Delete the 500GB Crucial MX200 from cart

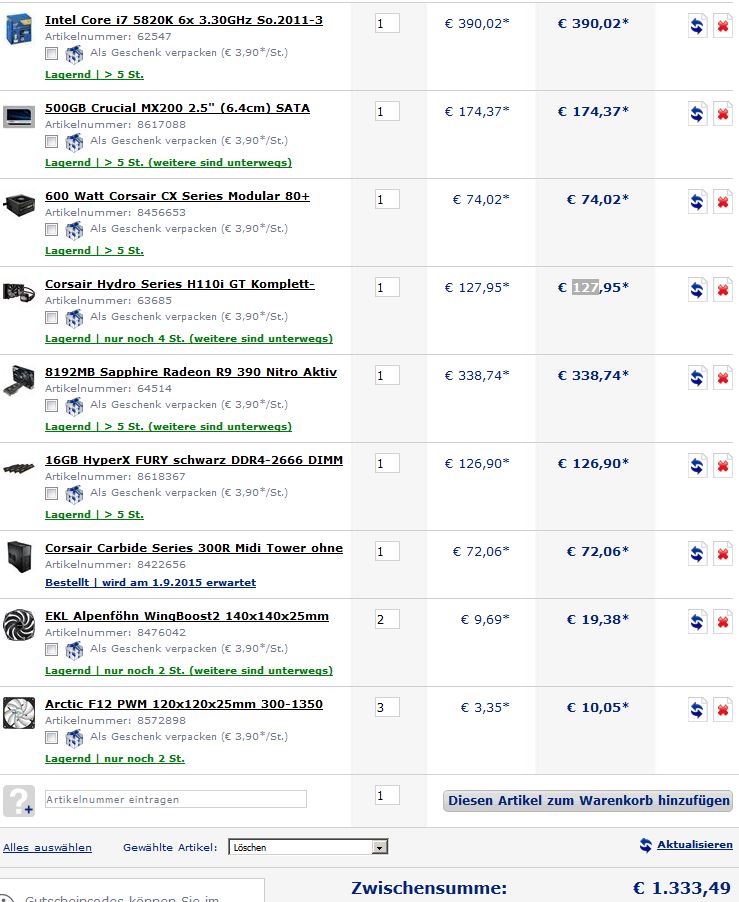tap(722, 113)
